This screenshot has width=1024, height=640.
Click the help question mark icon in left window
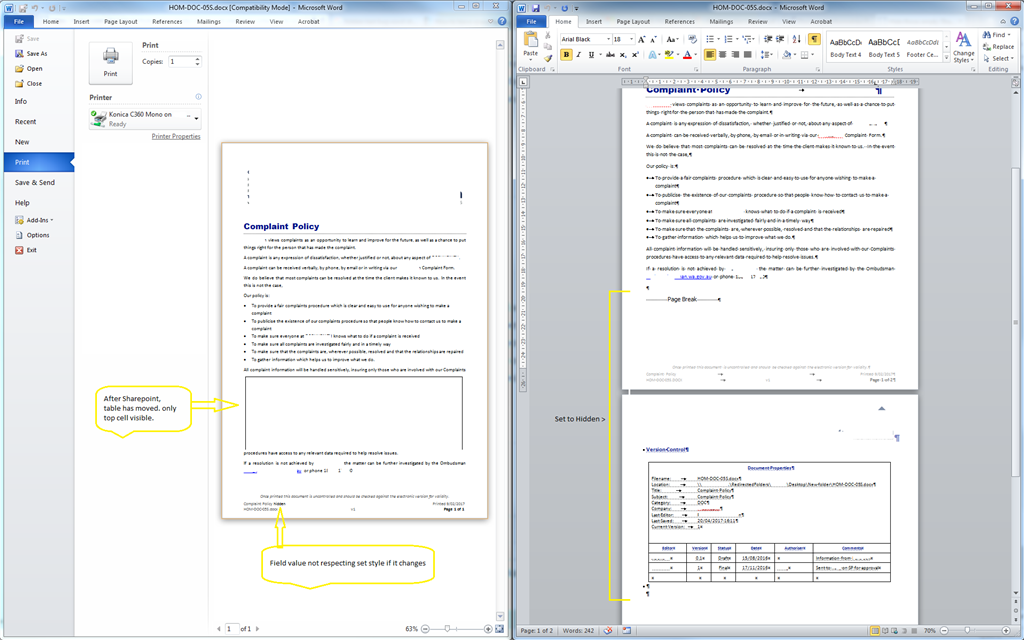tap(502, 22)
